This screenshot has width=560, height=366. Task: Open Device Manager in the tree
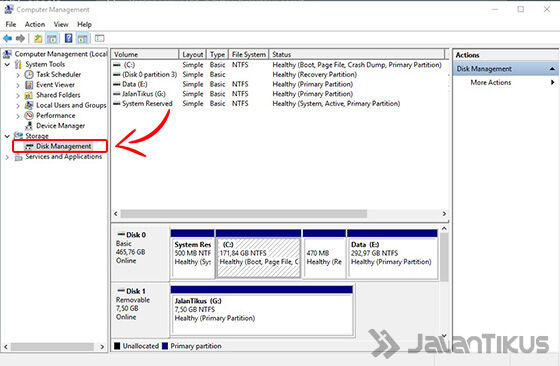click(x=60, y=126)
